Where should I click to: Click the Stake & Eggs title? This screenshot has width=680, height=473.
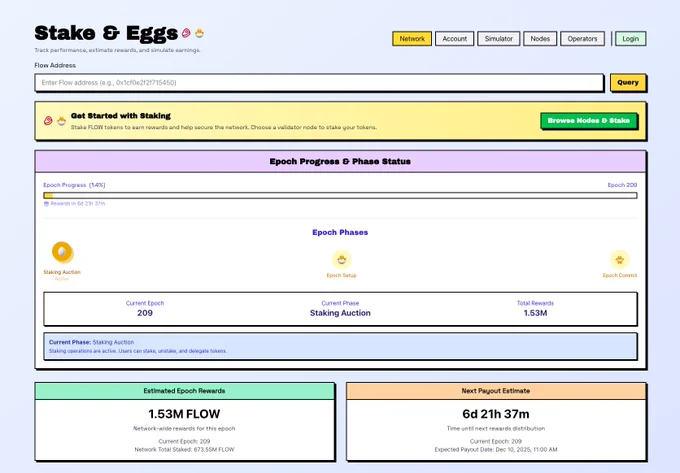pos(106,33)
